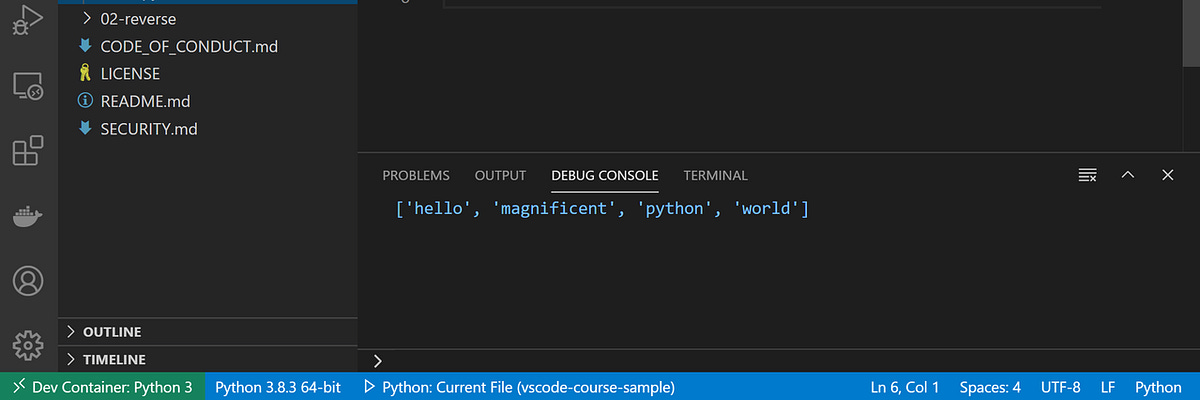Switch to the OUTPUT tab
The image size is (1200, 400).
click(500, 175)
